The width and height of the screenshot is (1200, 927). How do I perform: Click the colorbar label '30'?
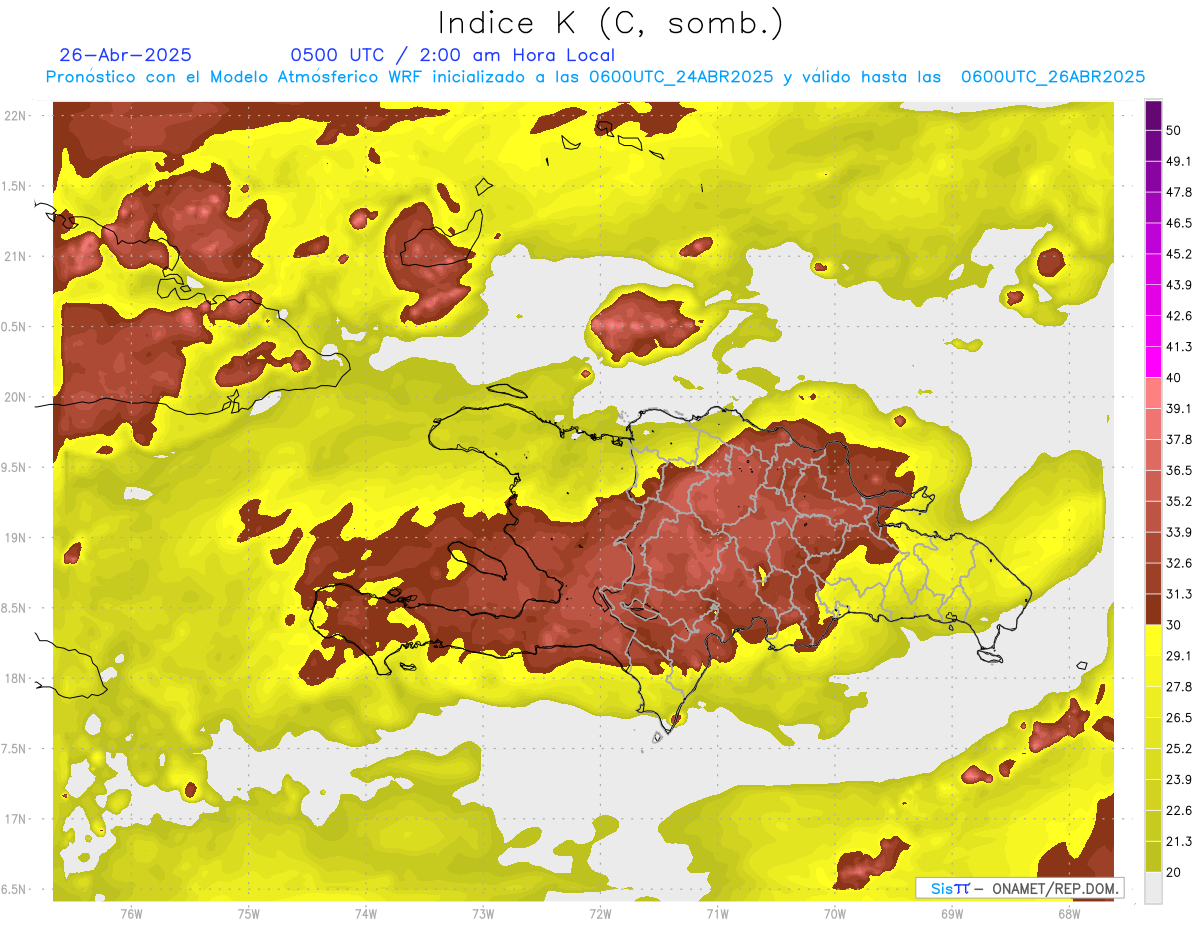[1174, 625]
